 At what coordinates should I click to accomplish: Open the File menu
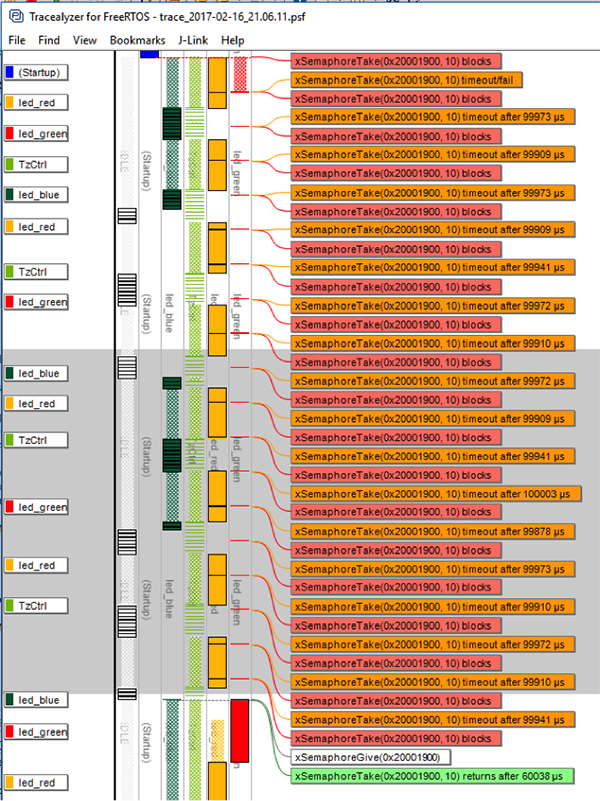17,40
